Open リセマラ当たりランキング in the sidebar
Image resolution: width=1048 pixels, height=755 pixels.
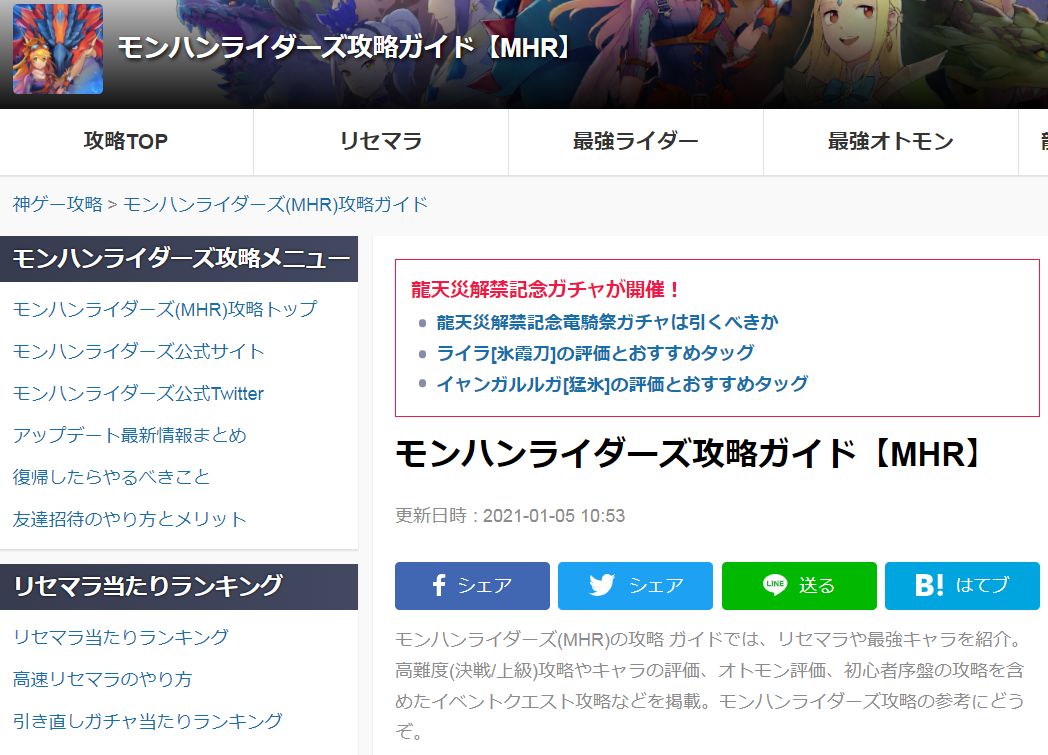point(119,636)
